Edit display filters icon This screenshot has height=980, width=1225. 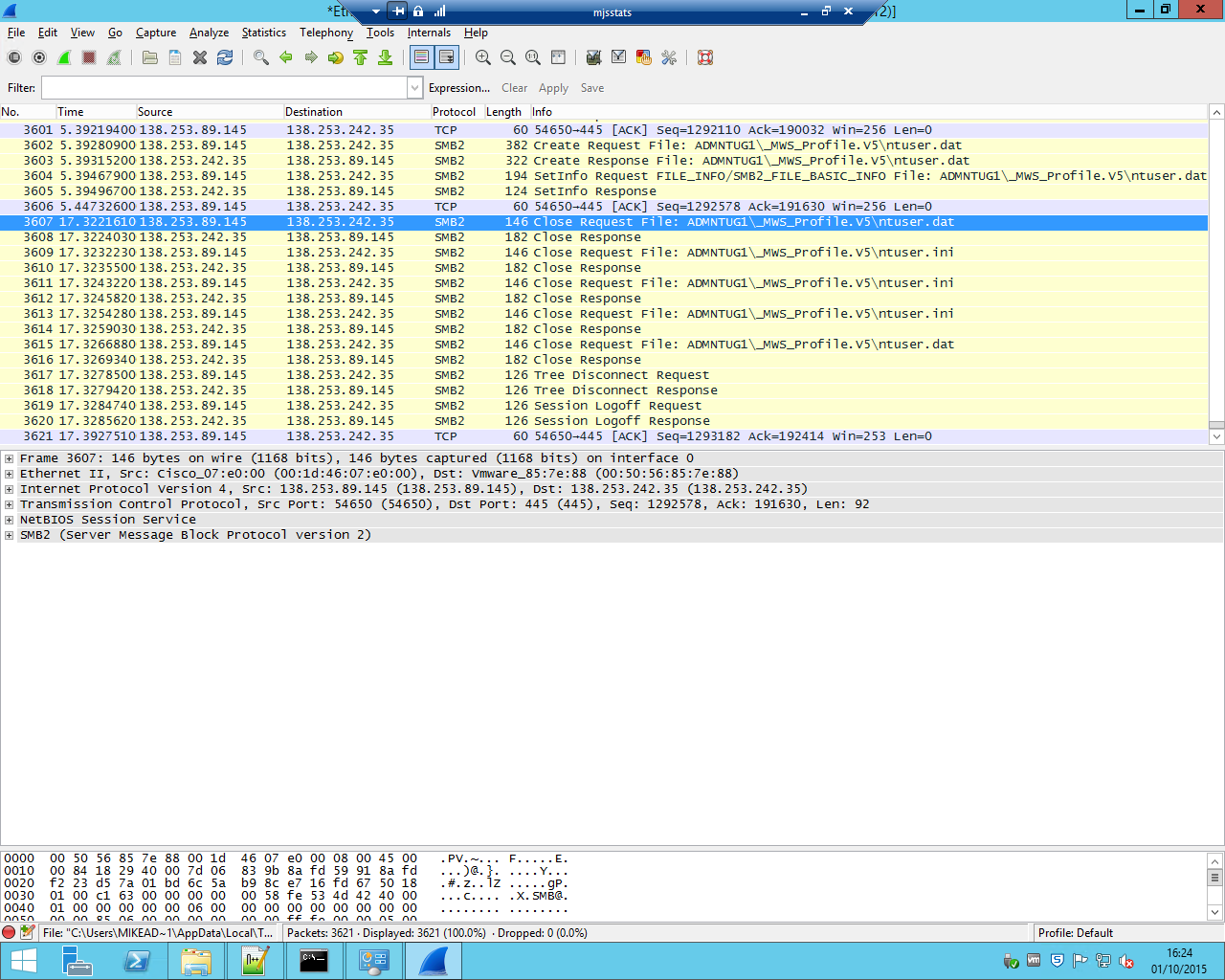(x=619, y=57)
